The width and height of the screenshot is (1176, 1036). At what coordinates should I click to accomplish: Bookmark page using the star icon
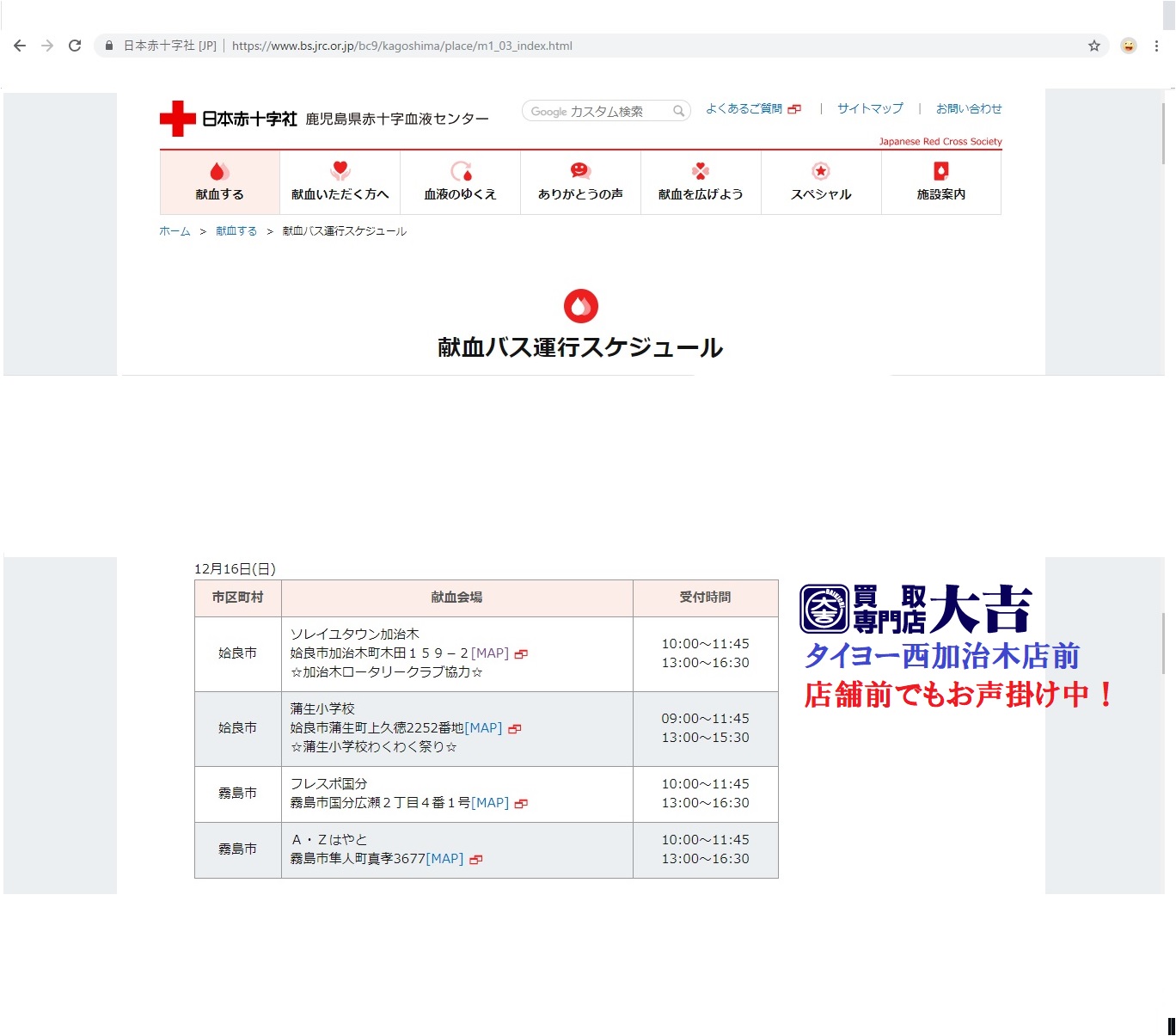1093,46
